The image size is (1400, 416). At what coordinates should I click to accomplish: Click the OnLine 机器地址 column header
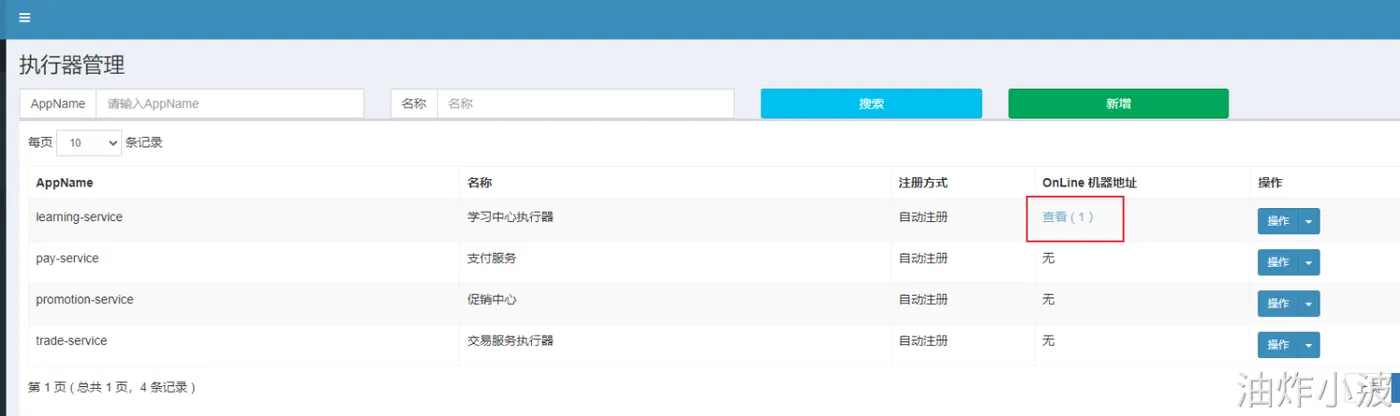pyautogui.click(x=1089, y=183)
